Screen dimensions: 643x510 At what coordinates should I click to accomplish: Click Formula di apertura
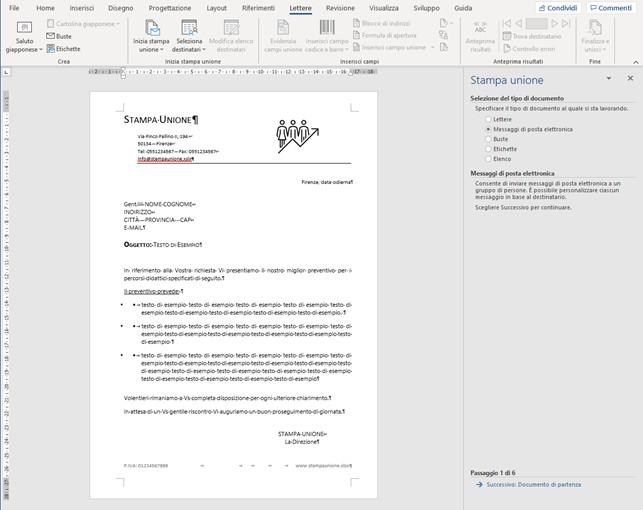[385, 35]
